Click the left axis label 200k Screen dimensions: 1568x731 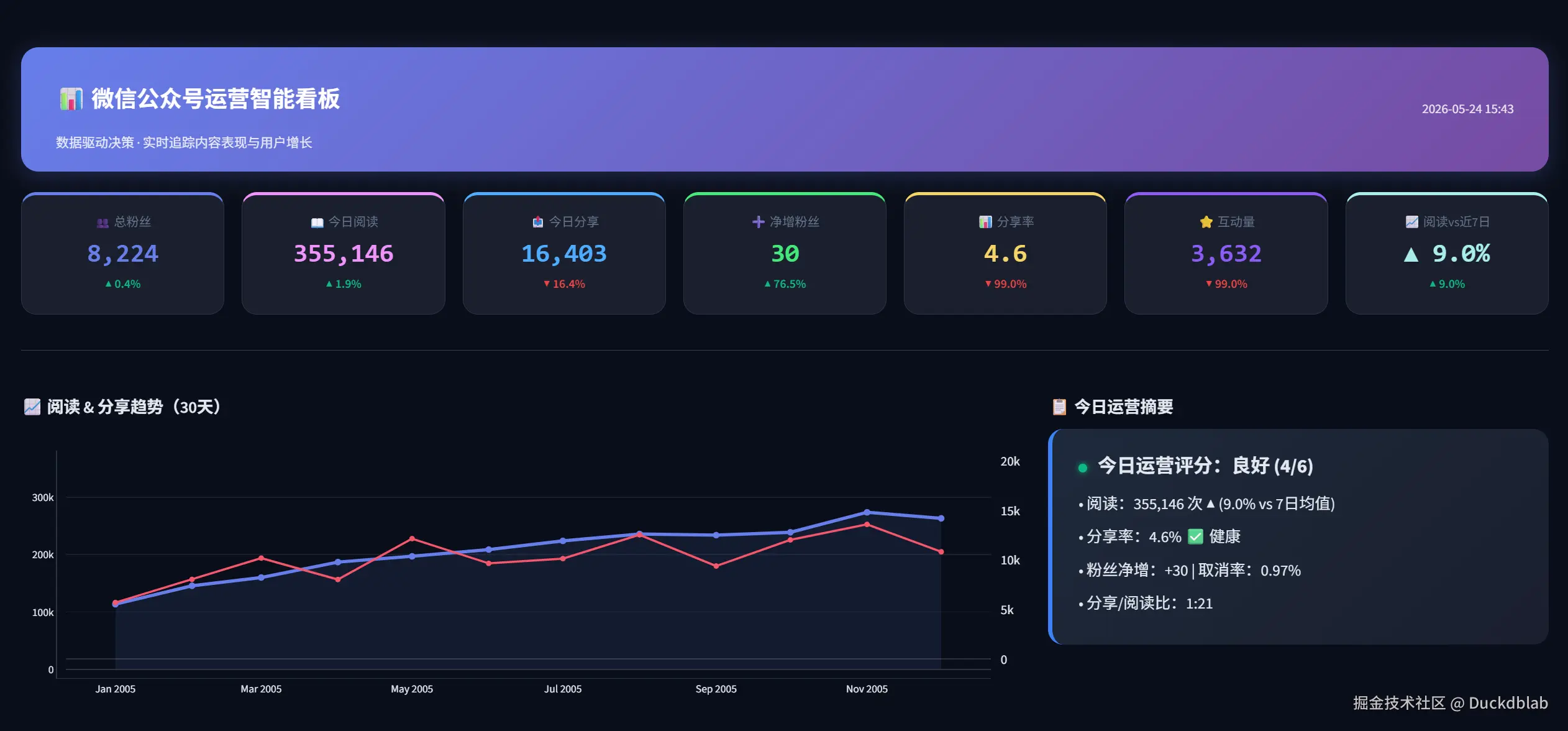(43, 554)
